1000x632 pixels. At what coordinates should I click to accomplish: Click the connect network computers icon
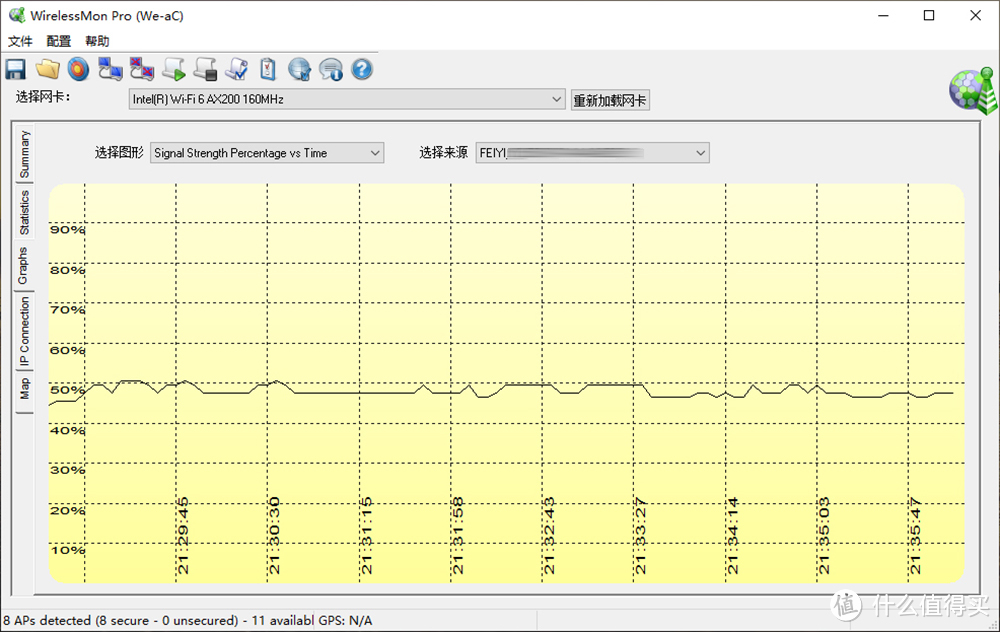[x=110, y=69]
